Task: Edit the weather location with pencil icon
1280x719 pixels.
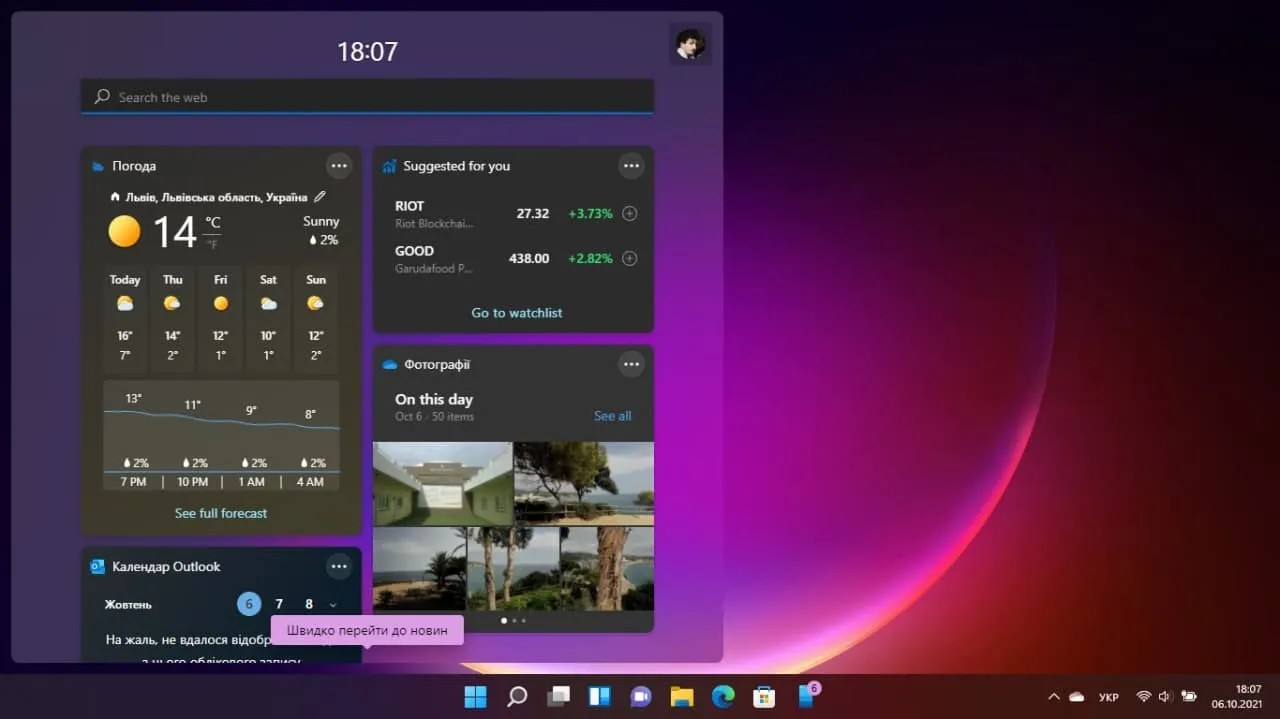Action: pyautogui.click(x=320, y=197)
